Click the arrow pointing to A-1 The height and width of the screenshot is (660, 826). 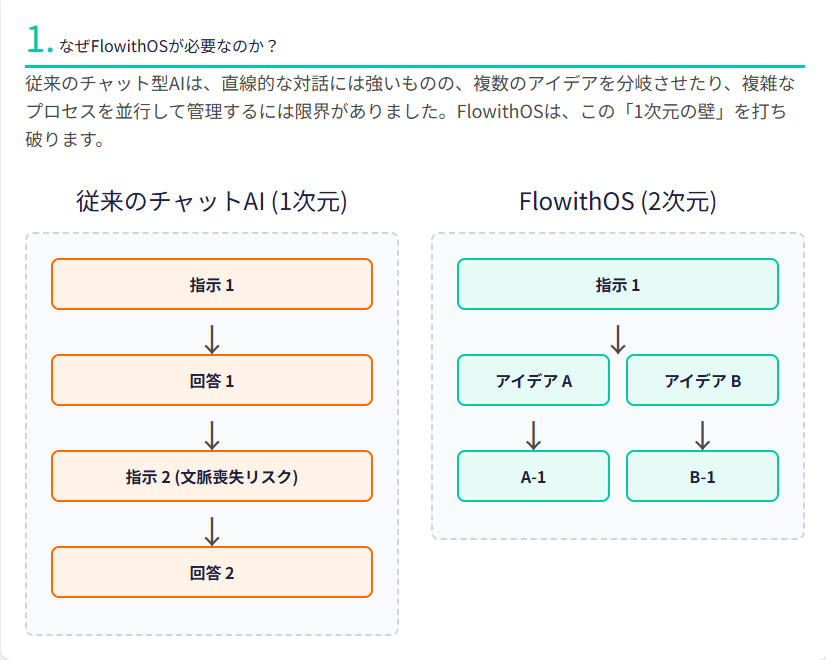[533, 434]
